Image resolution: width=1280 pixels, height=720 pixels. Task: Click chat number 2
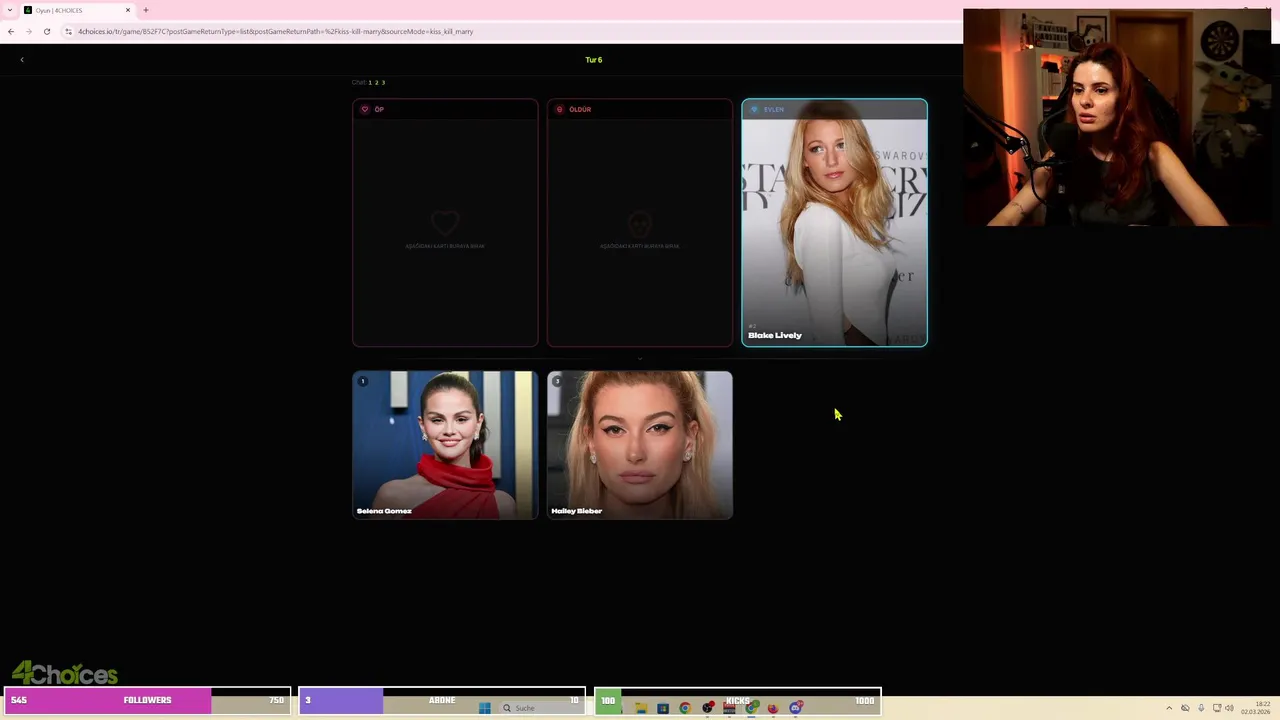coord(376,82)
